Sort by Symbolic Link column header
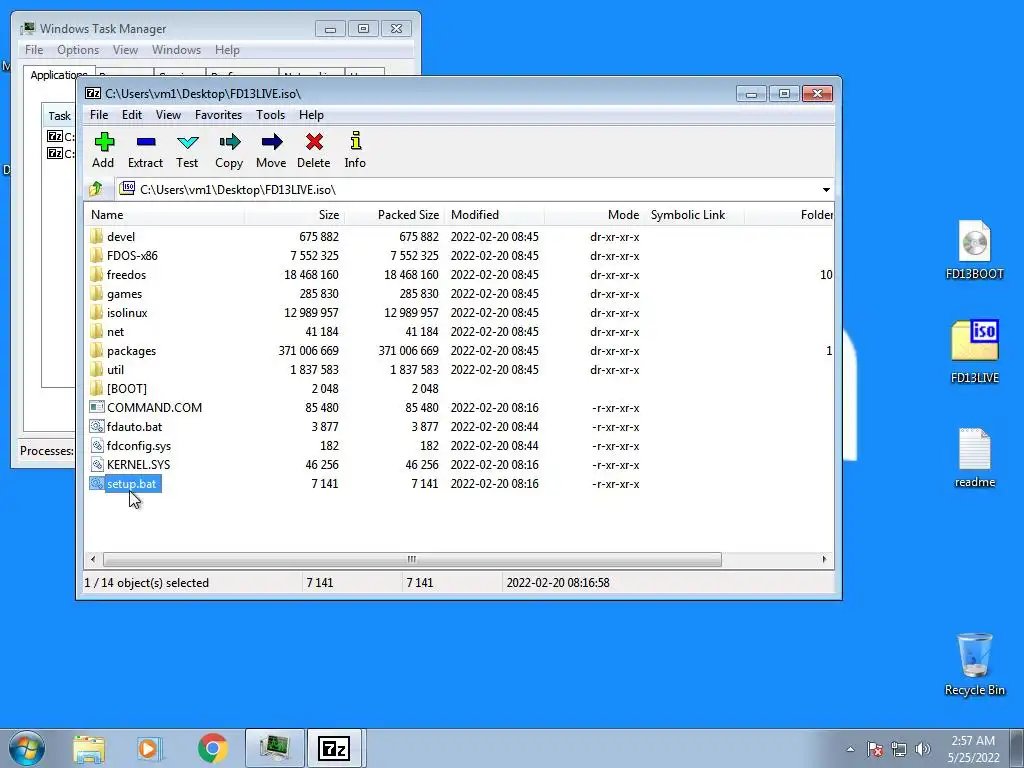This screenshot has height=768, width=1024. [x=694, y=215]
